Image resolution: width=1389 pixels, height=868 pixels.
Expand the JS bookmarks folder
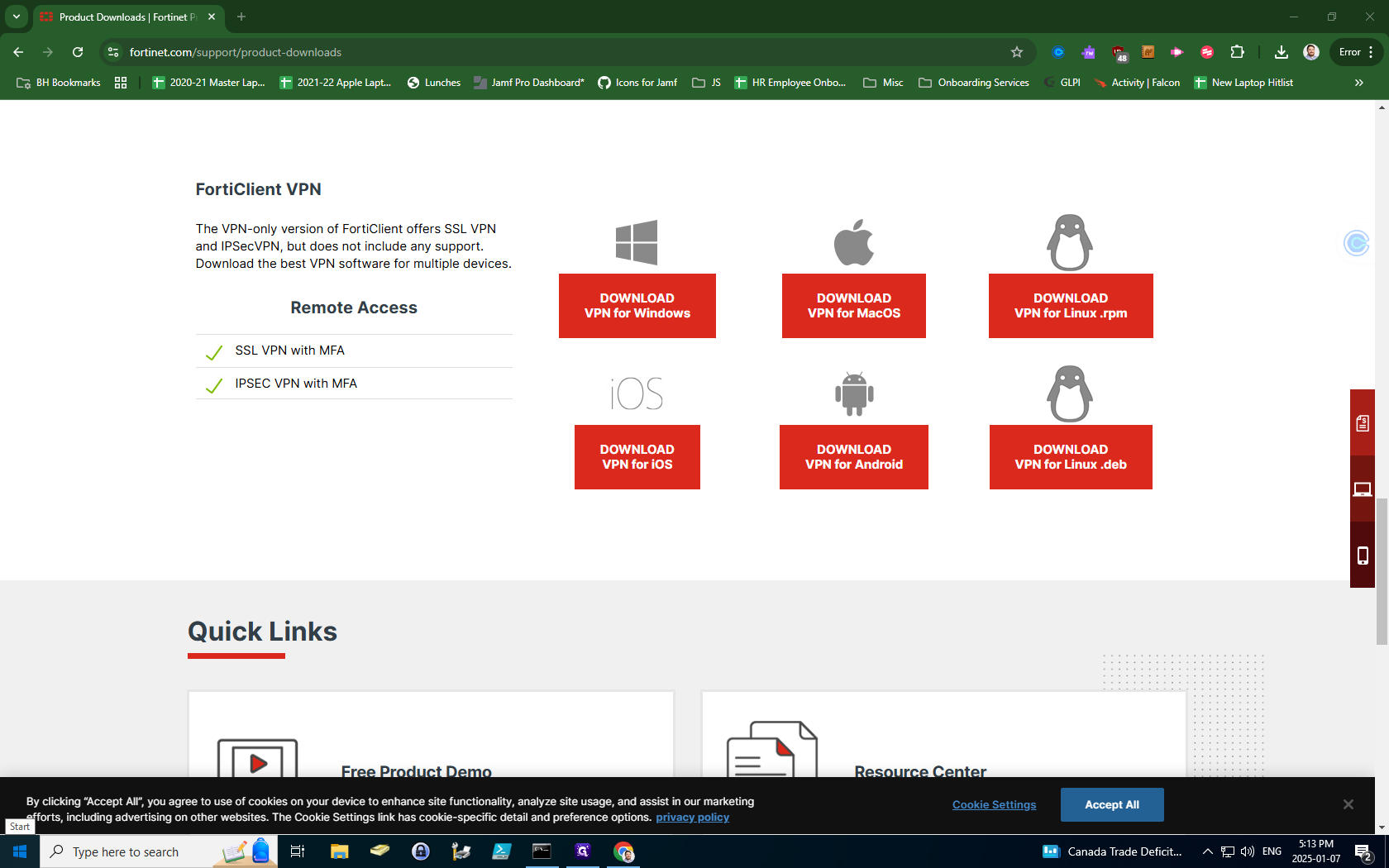(x=707, y=83)
